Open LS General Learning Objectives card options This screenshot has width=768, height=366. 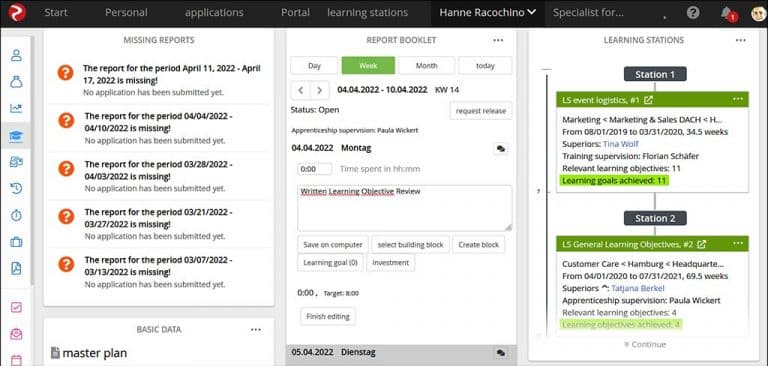tap(738, 244)
